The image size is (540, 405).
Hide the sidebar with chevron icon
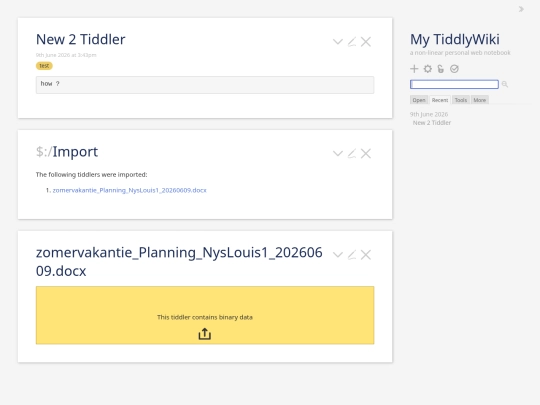click(521, 9)
